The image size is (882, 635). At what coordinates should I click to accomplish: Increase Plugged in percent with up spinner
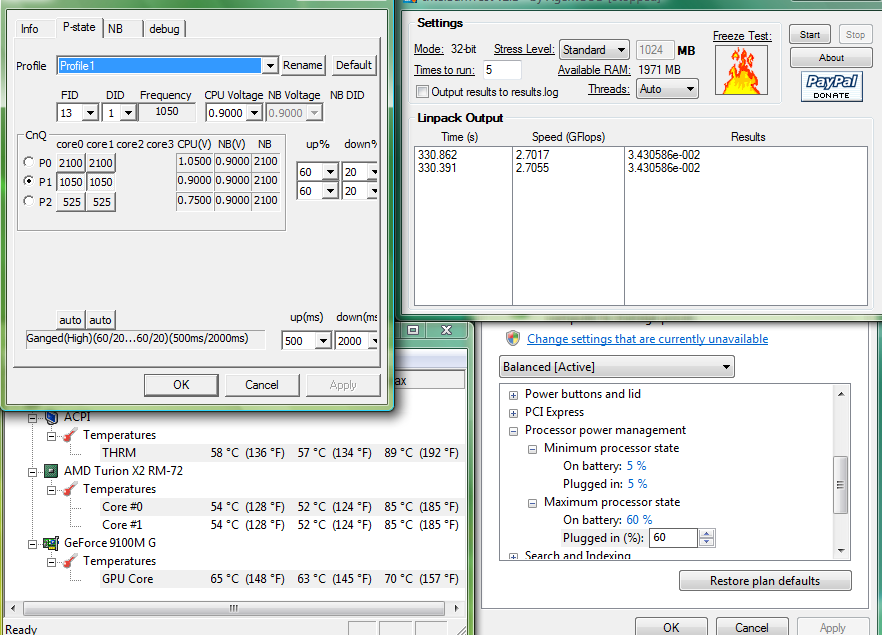[x=706, y=534]
